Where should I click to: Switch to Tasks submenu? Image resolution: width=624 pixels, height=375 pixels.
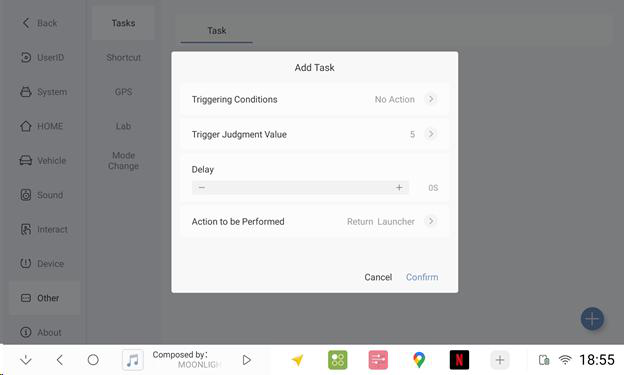click(123, 23)
